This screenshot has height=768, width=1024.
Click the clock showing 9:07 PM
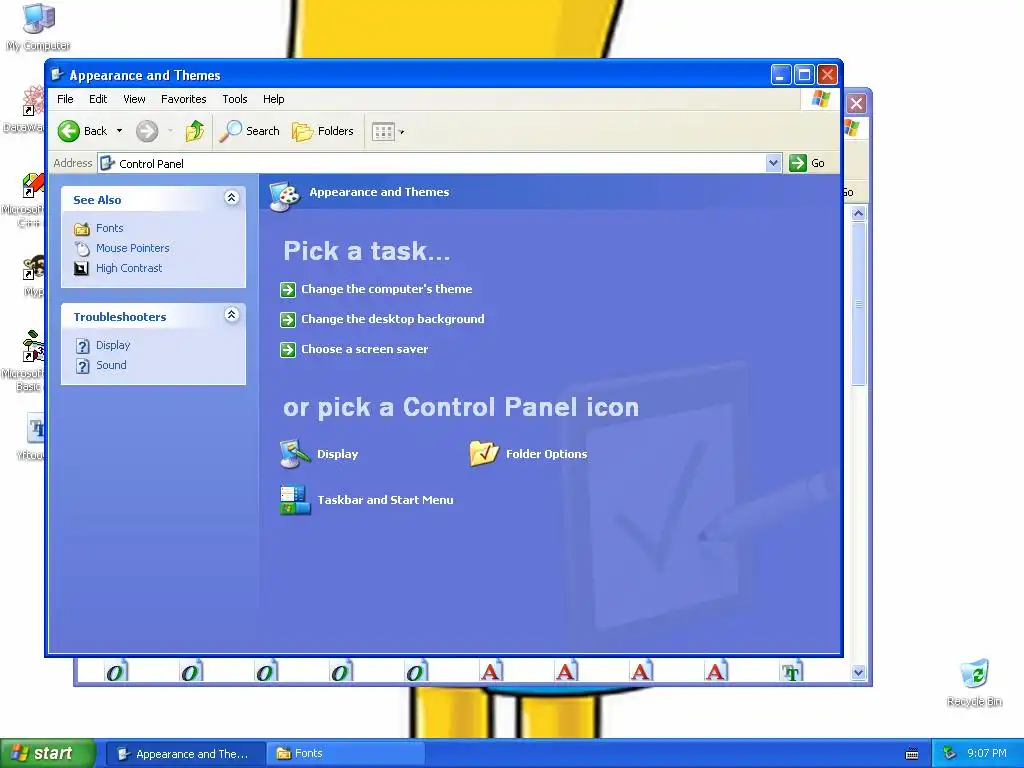(x=987, y=754)
